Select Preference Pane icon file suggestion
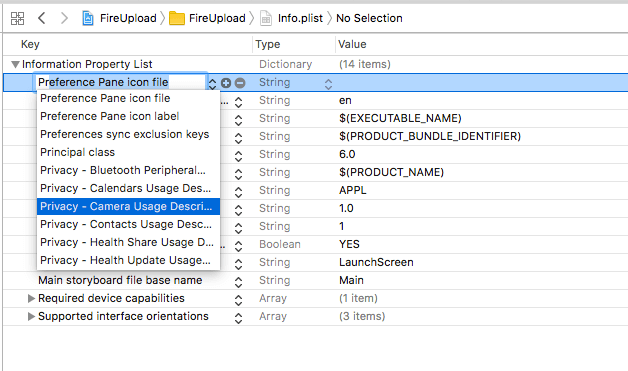Viewport: 628px width, 371px height. (x=128, y=98)
